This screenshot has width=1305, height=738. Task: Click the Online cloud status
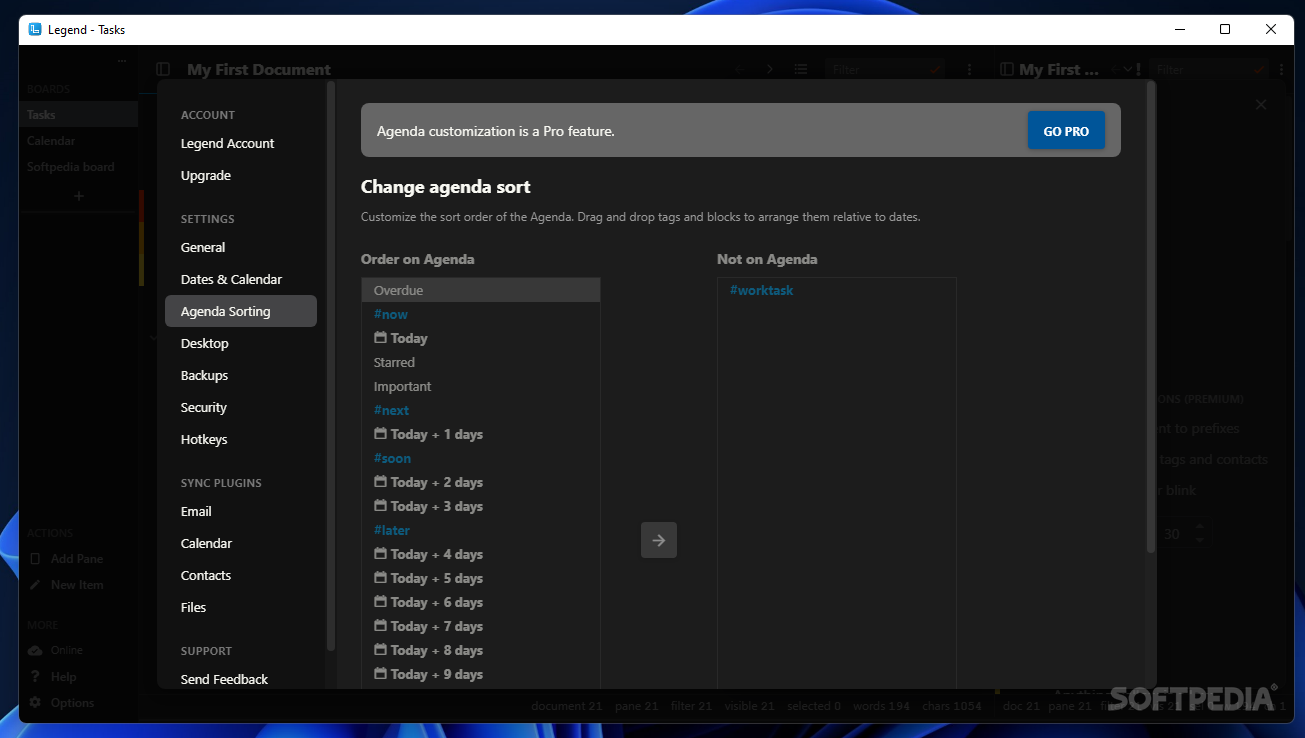(x=56, y=650)
